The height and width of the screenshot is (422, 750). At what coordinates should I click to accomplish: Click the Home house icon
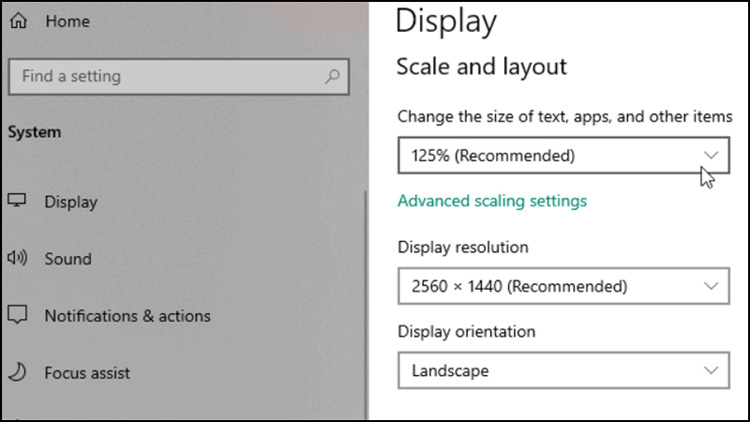(x=19, y=21)
